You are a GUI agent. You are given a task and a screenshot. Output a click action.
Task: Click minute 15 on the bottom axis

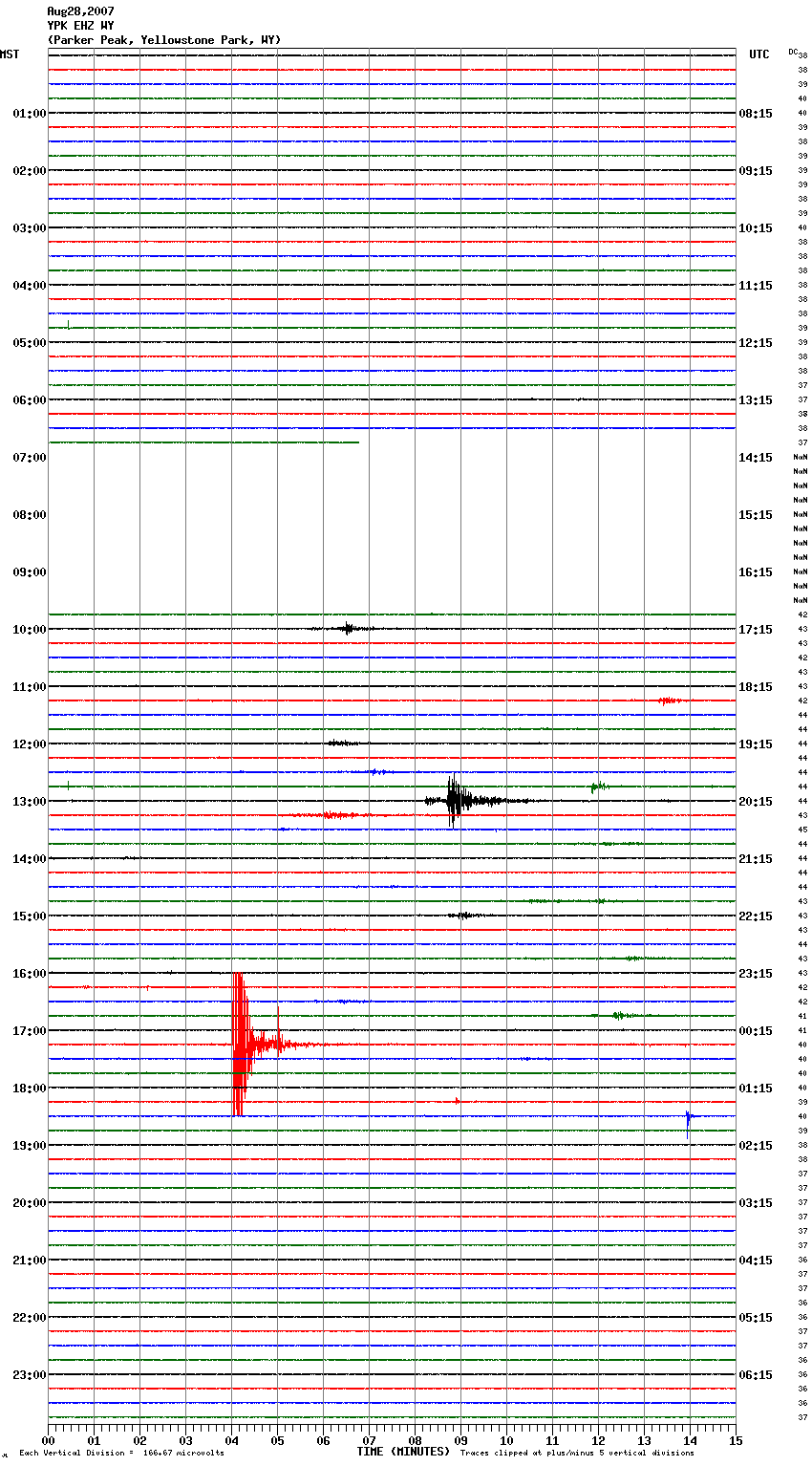(736, 1440)
